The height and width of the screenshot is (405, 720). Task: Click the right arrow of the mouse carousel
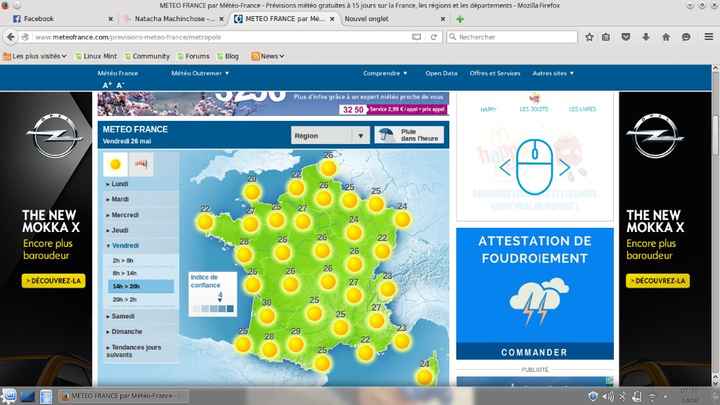click(564, 168)
